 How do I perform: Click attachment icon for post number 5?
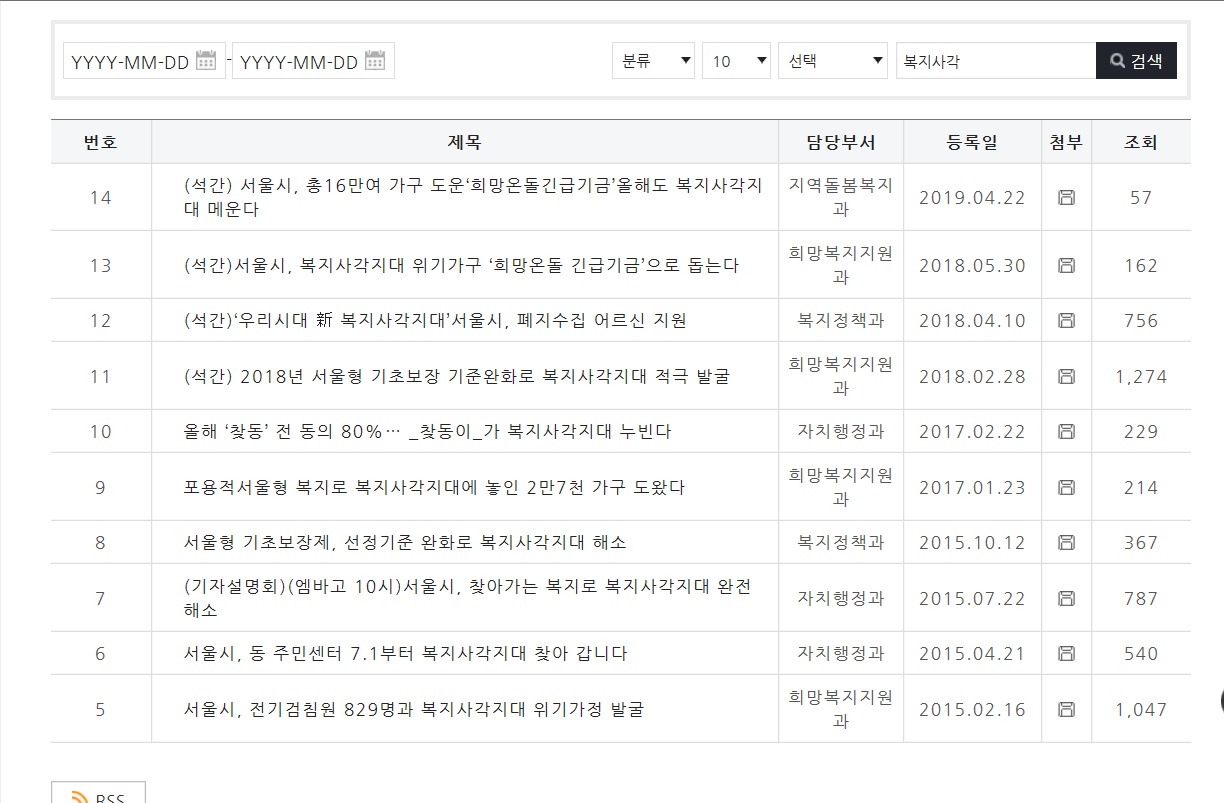[x=1066, y=710]
